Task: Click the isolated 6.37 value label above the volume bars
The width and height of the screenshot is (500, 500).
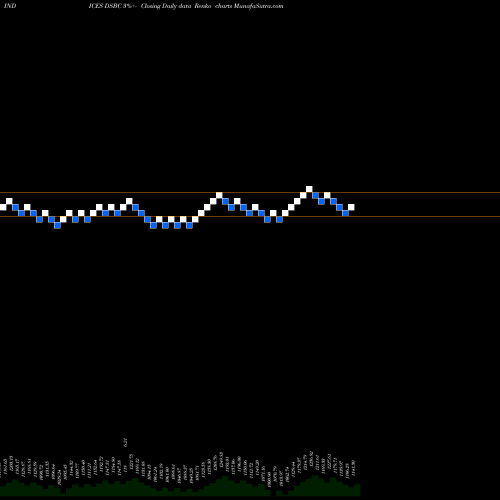Action: 126,442
